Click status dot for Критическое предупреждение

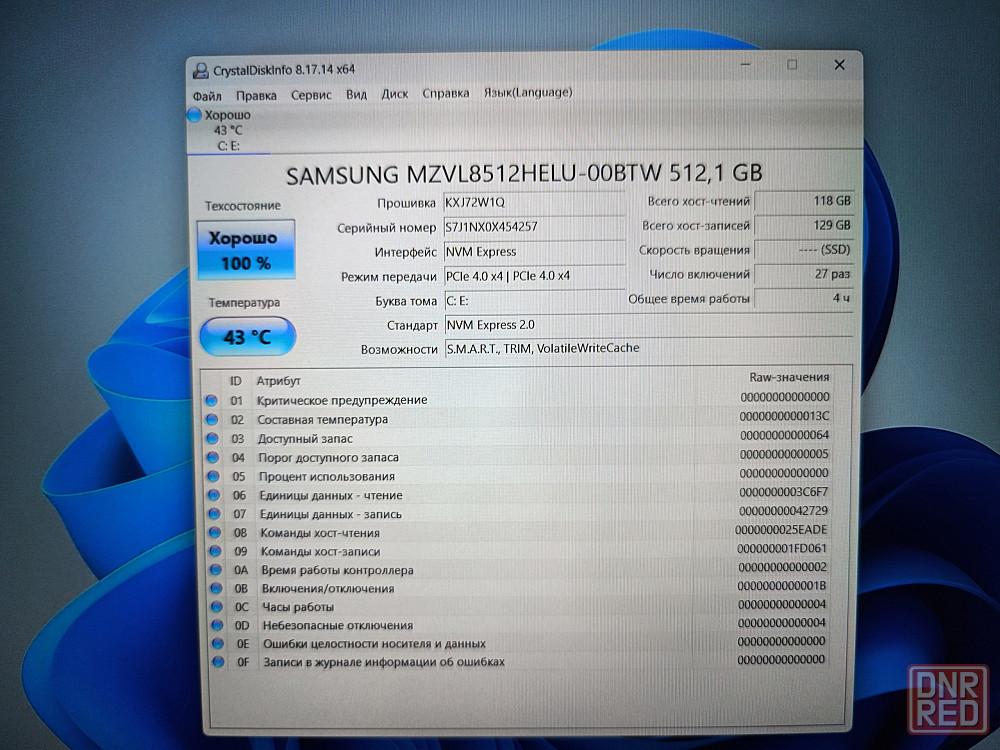tap(211, 401)
